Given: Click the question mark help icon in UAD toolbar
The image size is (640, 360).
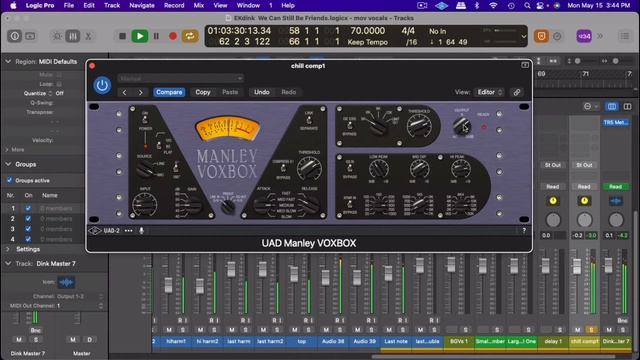Looking at the screenshot, I should (524, 231).
